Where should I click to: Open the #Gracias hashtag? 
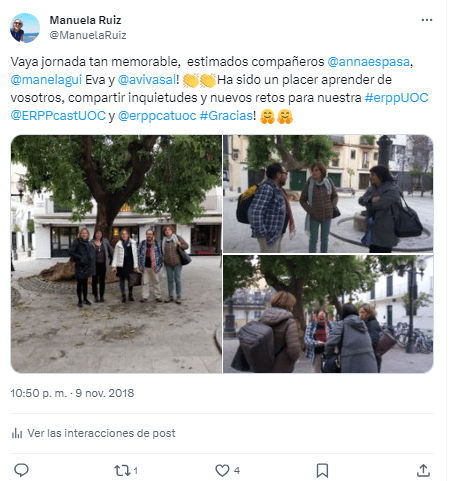click(x=226, y=116)
